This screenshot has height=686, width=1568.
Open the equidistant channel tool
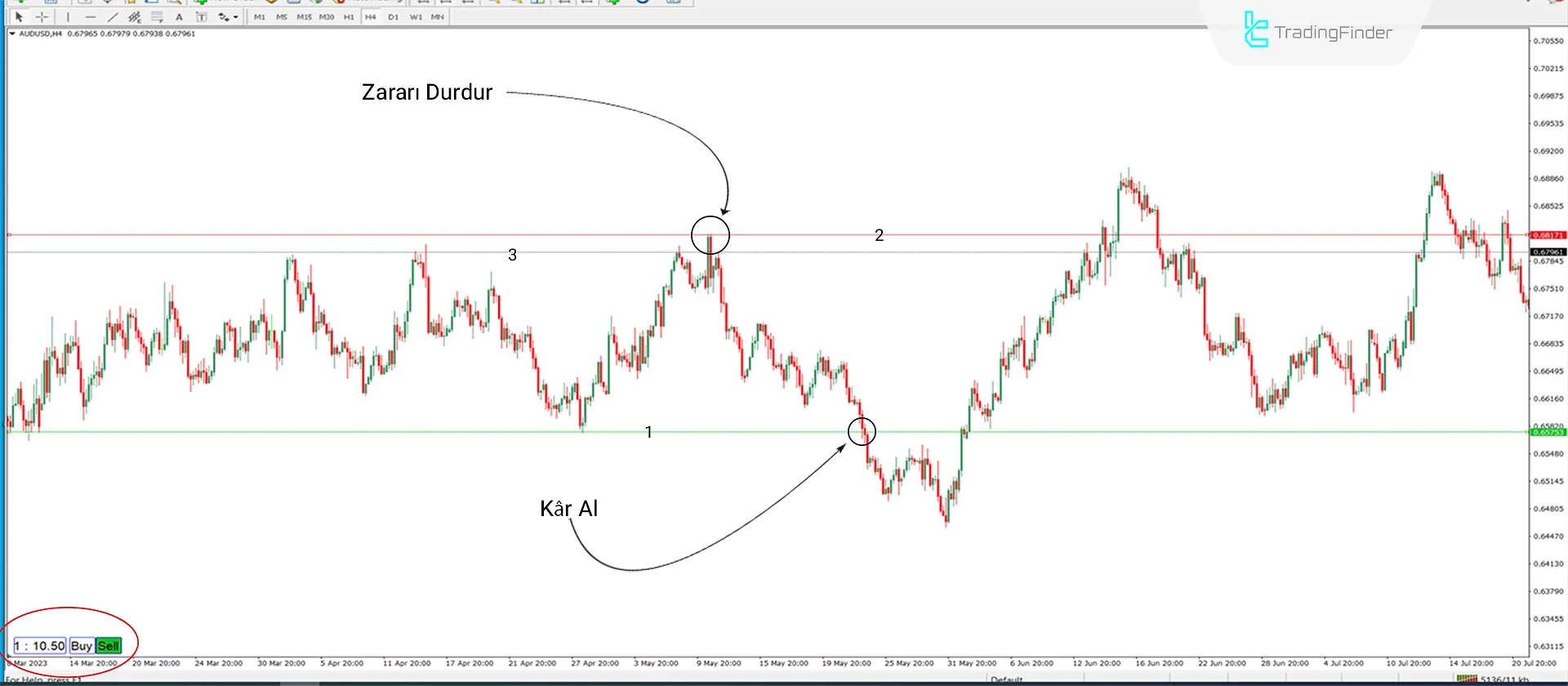click(x=135, y=17)
